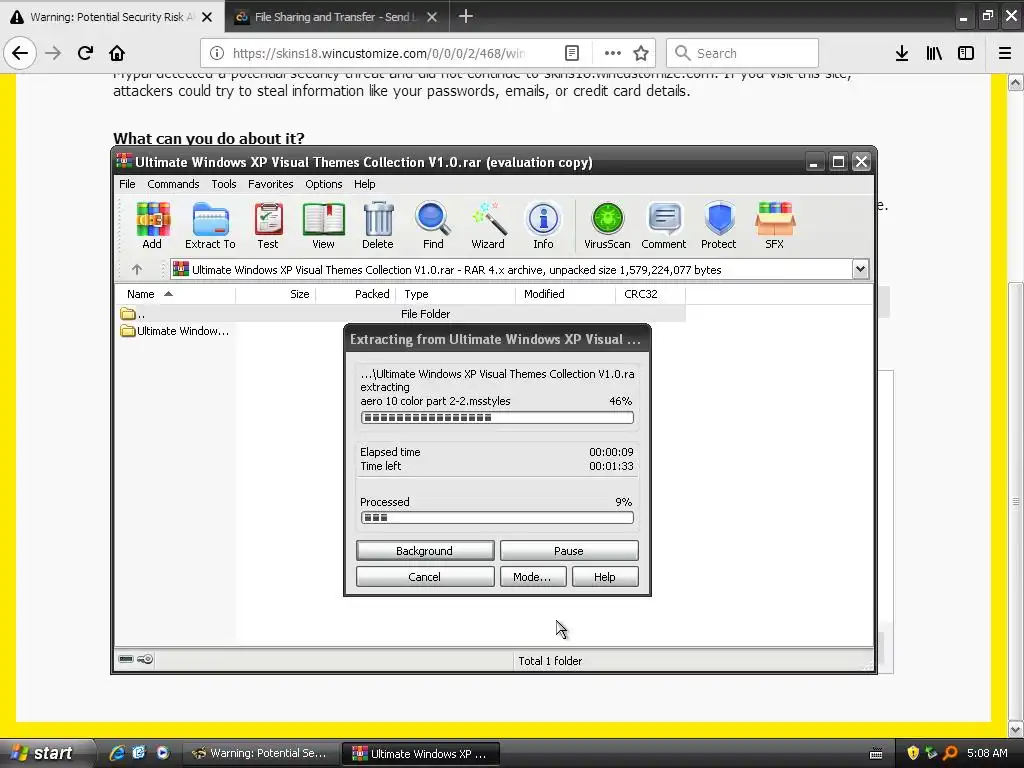Click the Extract To toolbar icon

click(x=210, y=225)
